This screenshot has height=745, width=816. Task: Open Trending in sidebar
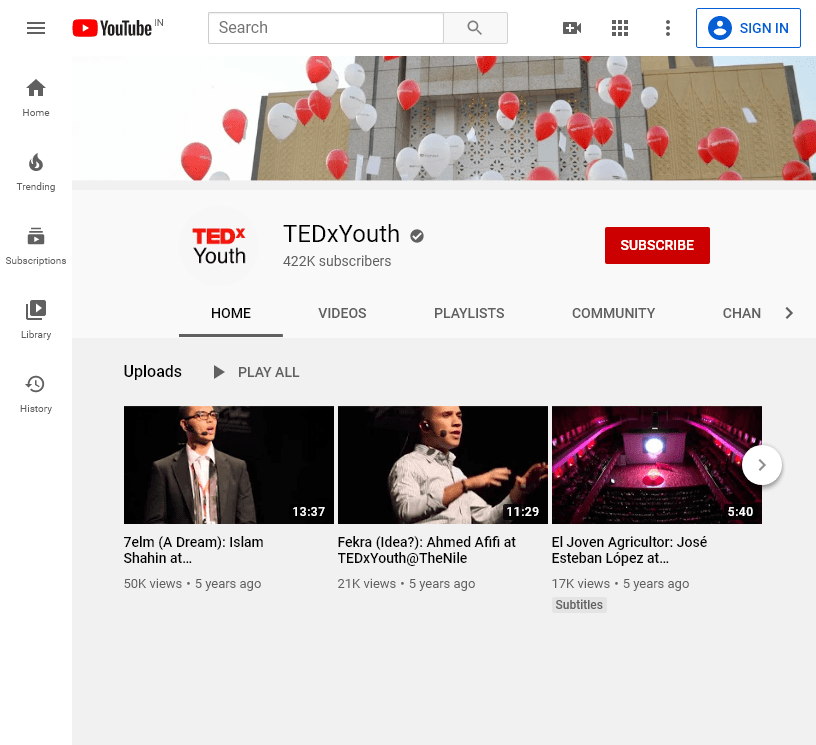click(36, 172)
